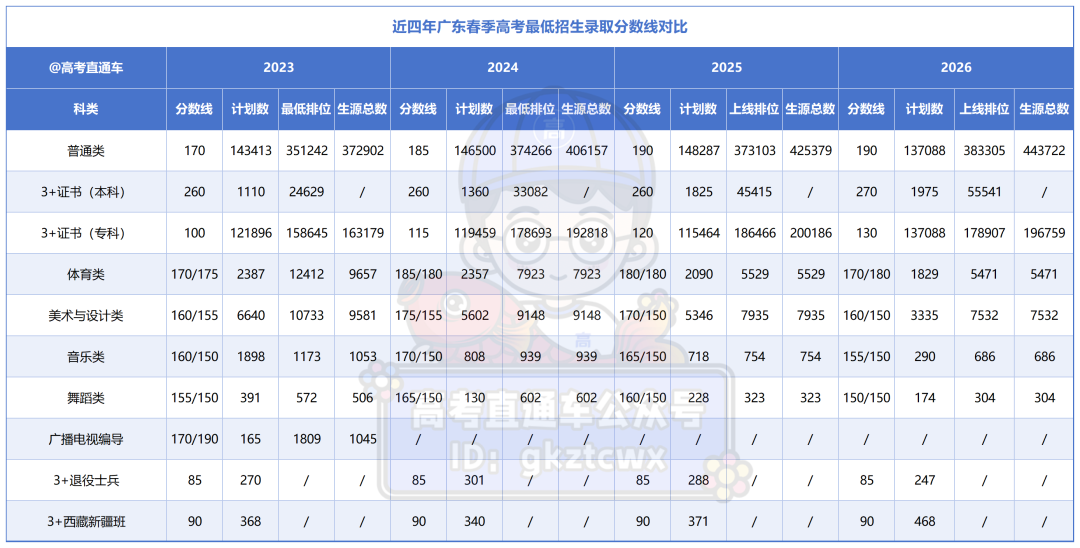Image resolution: width=1080 pixels, height=548 pixels.
Task: Select the cell showing 9657
Action: click(x=362, y=275)
